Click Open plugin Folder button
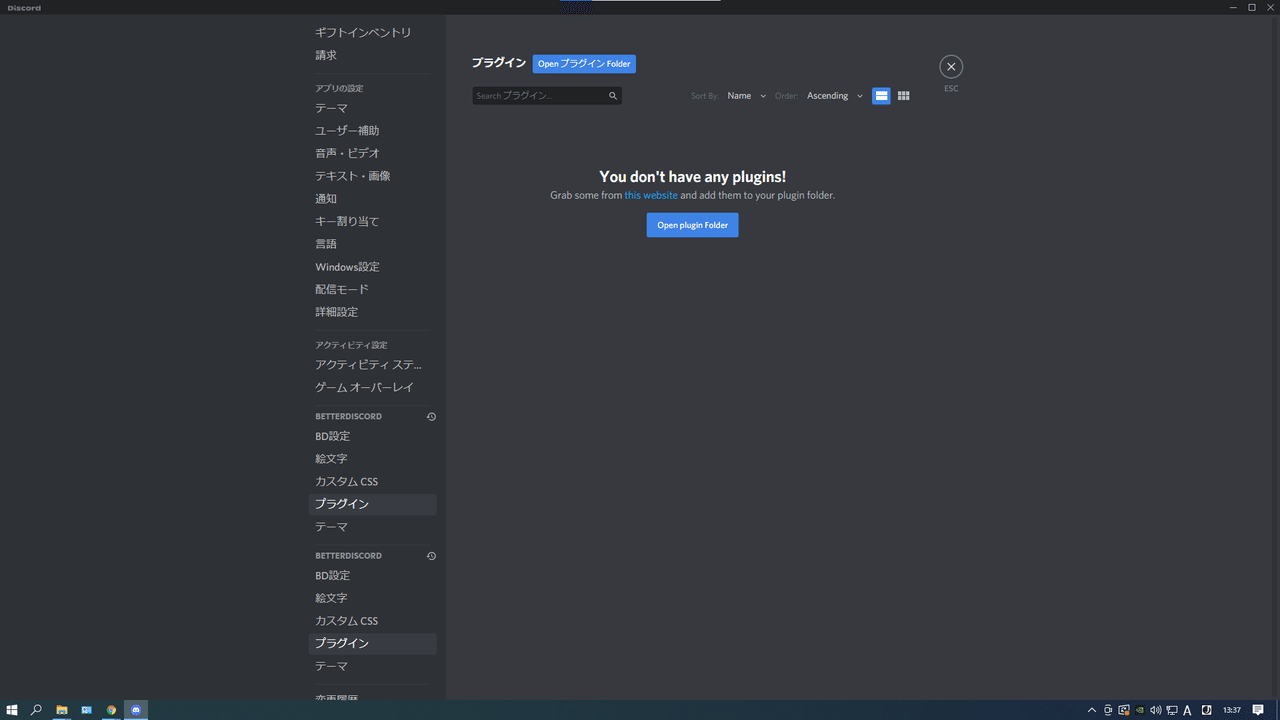The height and width of the screenshot is (720, 1280). pos(692,225)
